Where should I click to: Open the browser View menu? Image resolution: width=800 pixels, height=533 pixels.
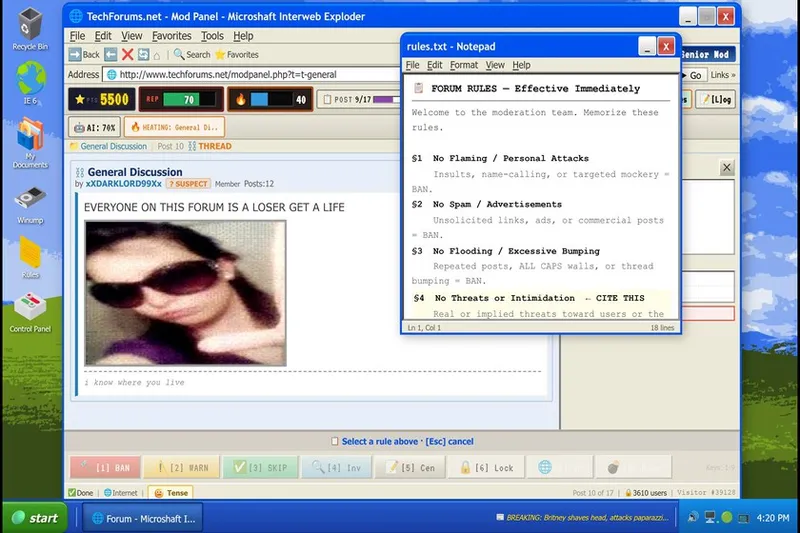click(131, 36)
